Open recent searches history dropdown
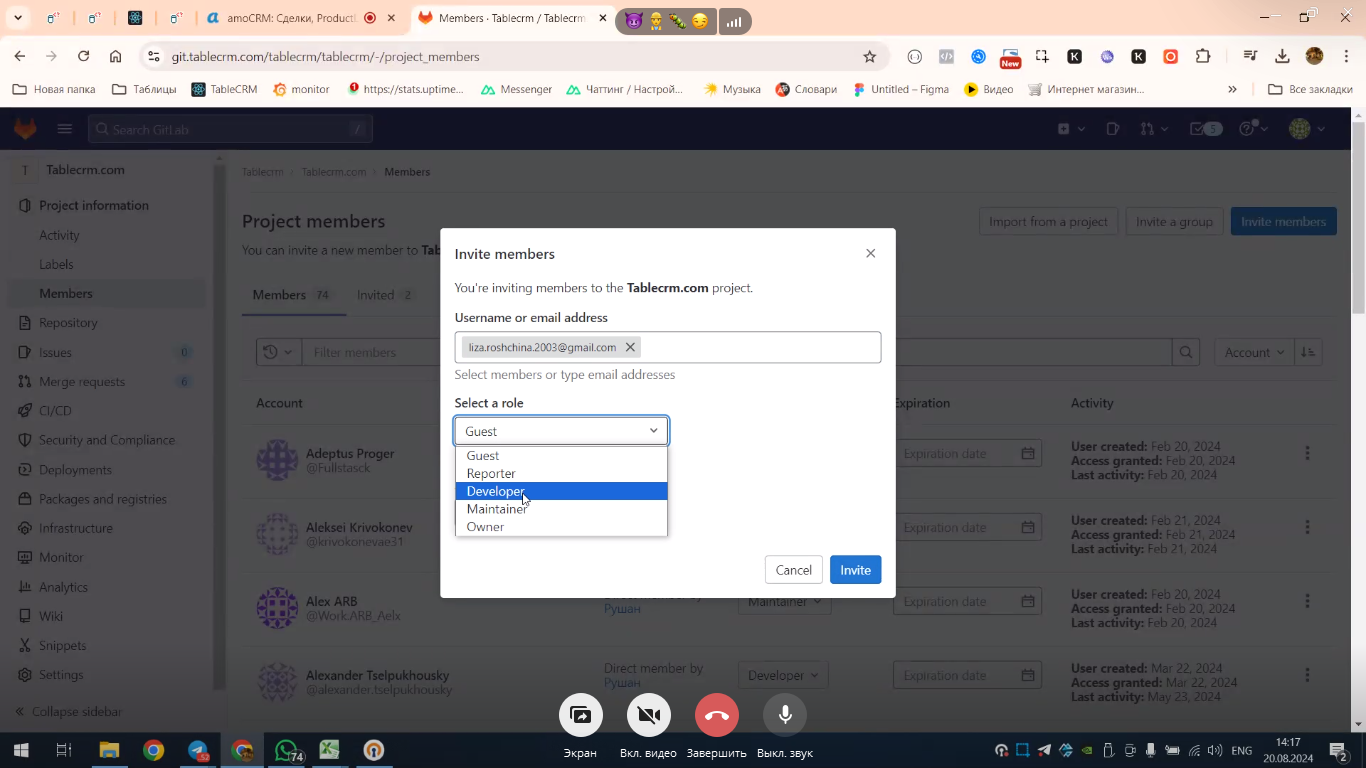This screenshot has width=1366, height=768. (279, 352)
